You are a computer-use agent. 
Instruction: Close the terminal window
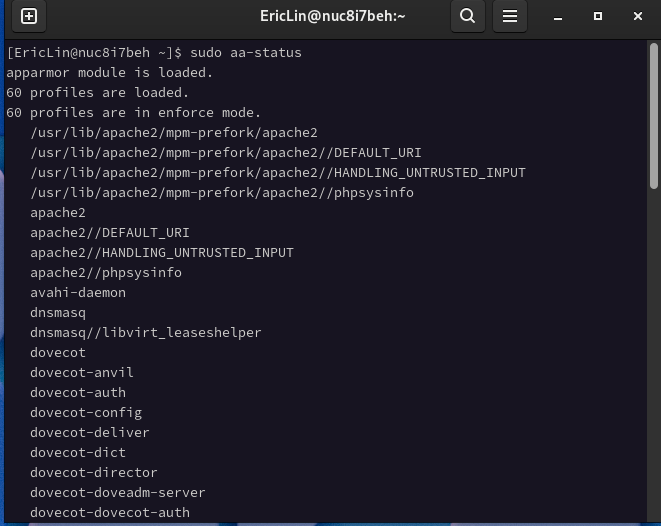[638, 16]
